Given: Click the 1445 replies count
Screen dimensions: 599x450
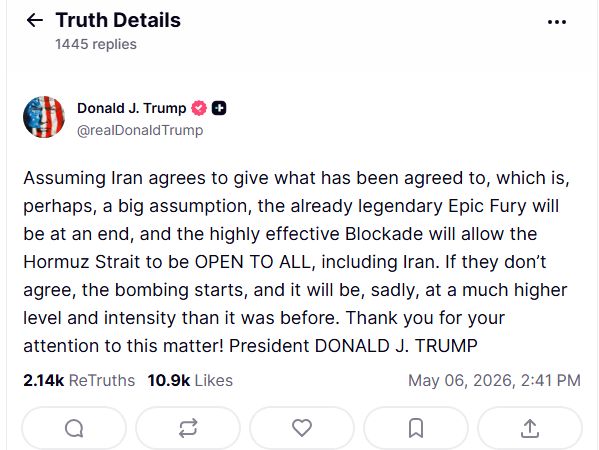Looking at the screenshot, I should point(96,44).
